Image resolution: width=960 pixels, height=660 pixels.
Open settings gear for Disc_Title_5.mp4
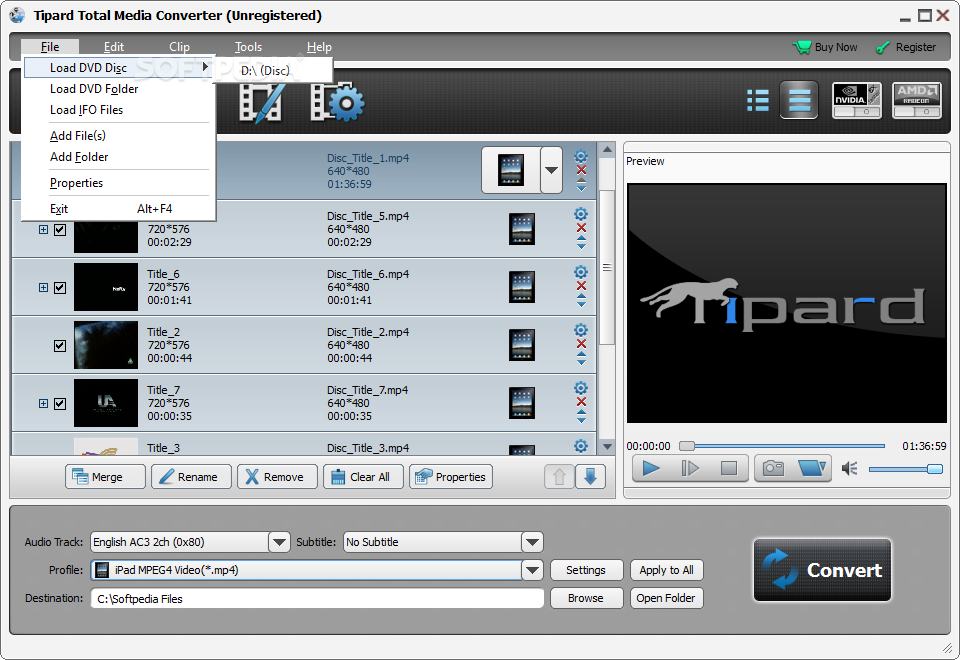click(x=581, y=214)
